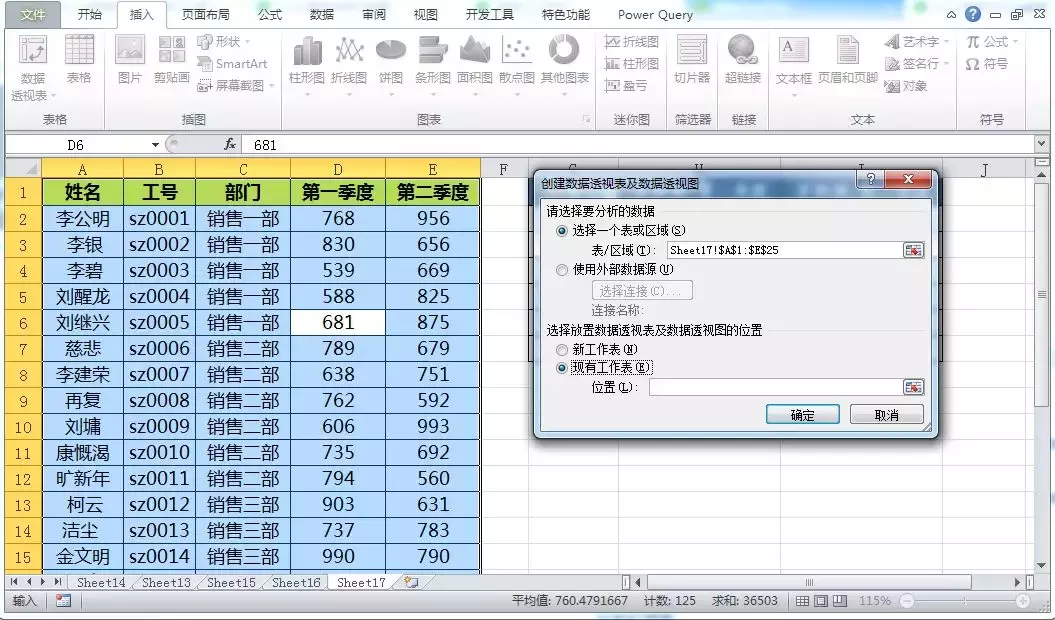Open Other Charts (其他图表)
The height and width of the screenshot is (620, 1055).
pos(565,66)
